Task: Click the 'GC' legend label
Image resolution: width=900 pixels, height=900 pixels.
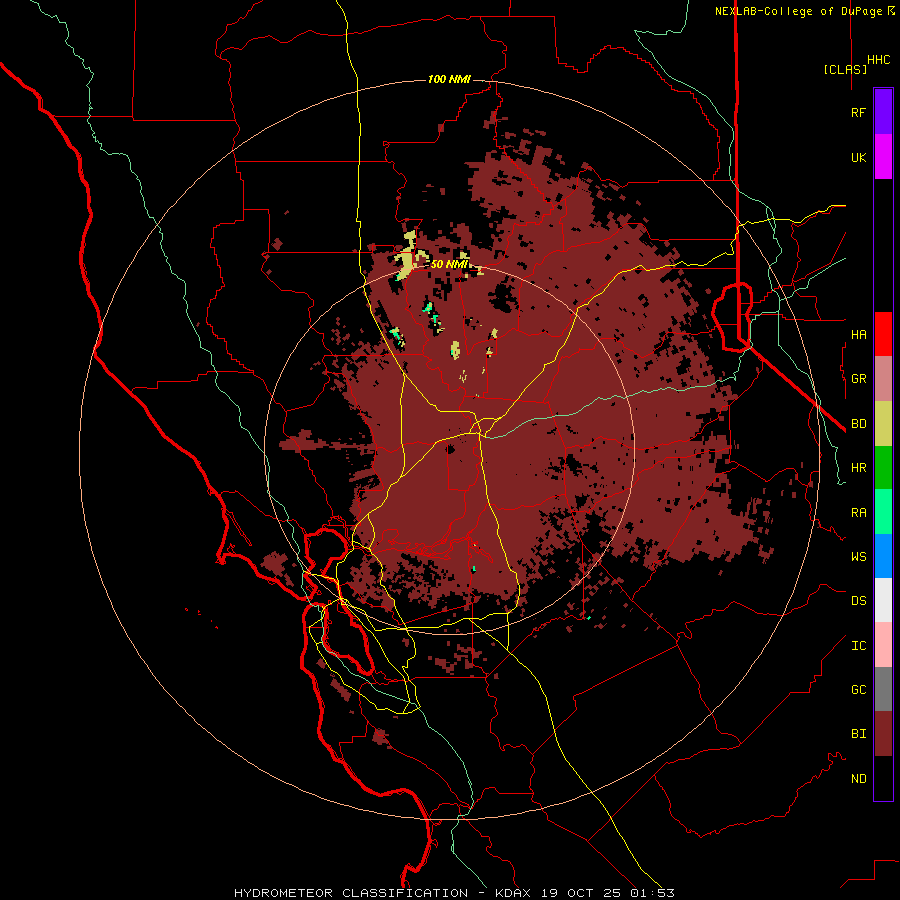Action: tap(858, 690)
